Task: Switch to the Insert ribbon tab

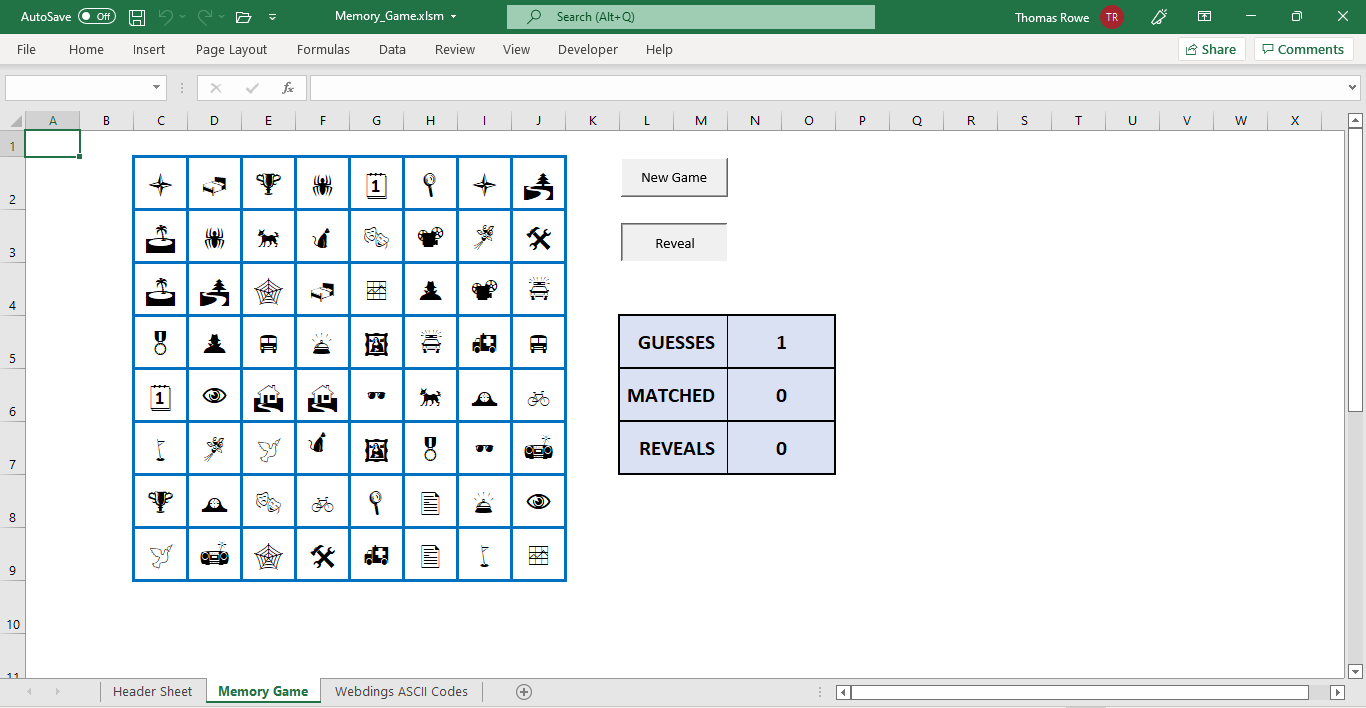Action: [149, 49]
